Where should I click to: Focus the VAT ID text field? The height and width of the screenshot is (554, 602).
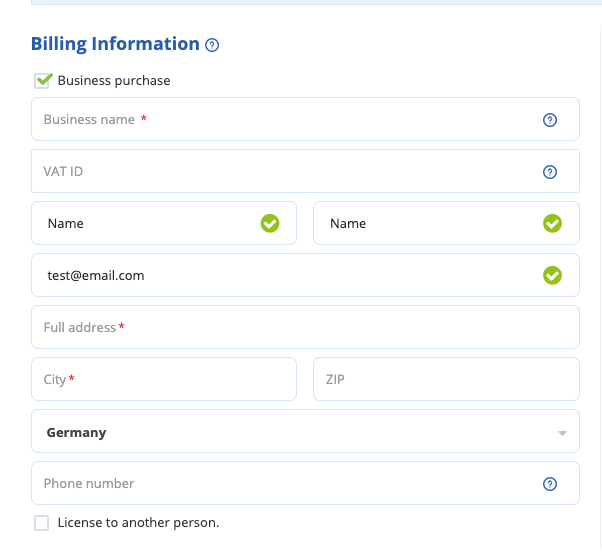[x=280, y=171]
